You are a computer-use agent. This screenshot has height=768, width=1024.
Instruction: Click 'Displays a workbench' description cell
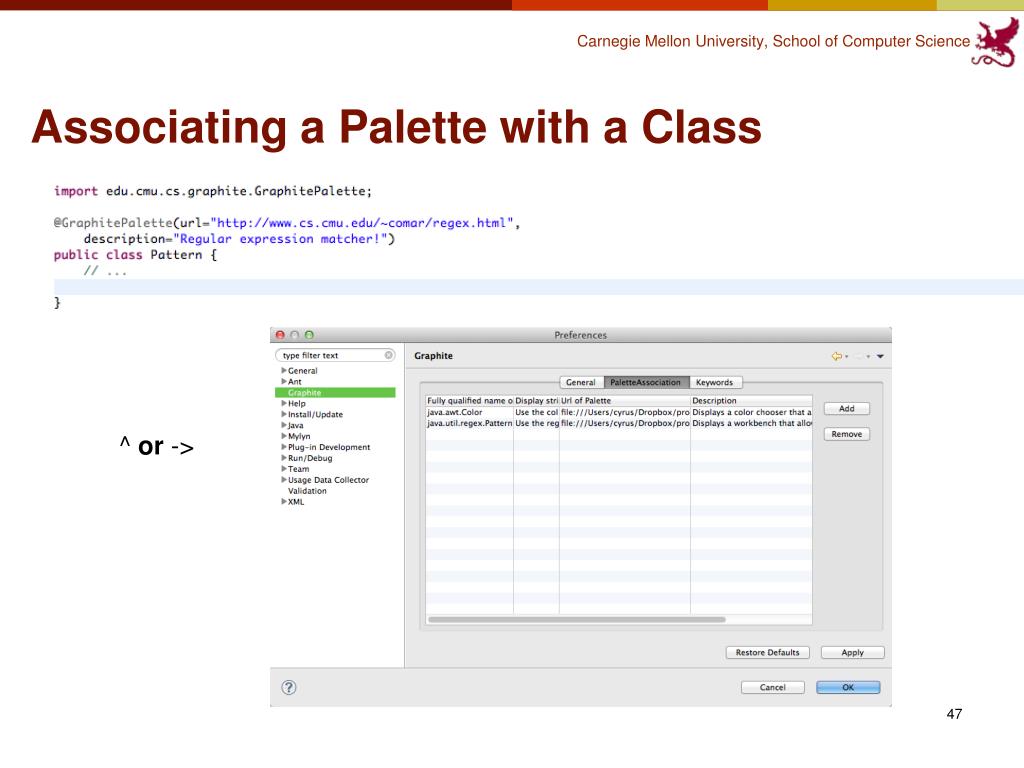[x=752, y=423]
